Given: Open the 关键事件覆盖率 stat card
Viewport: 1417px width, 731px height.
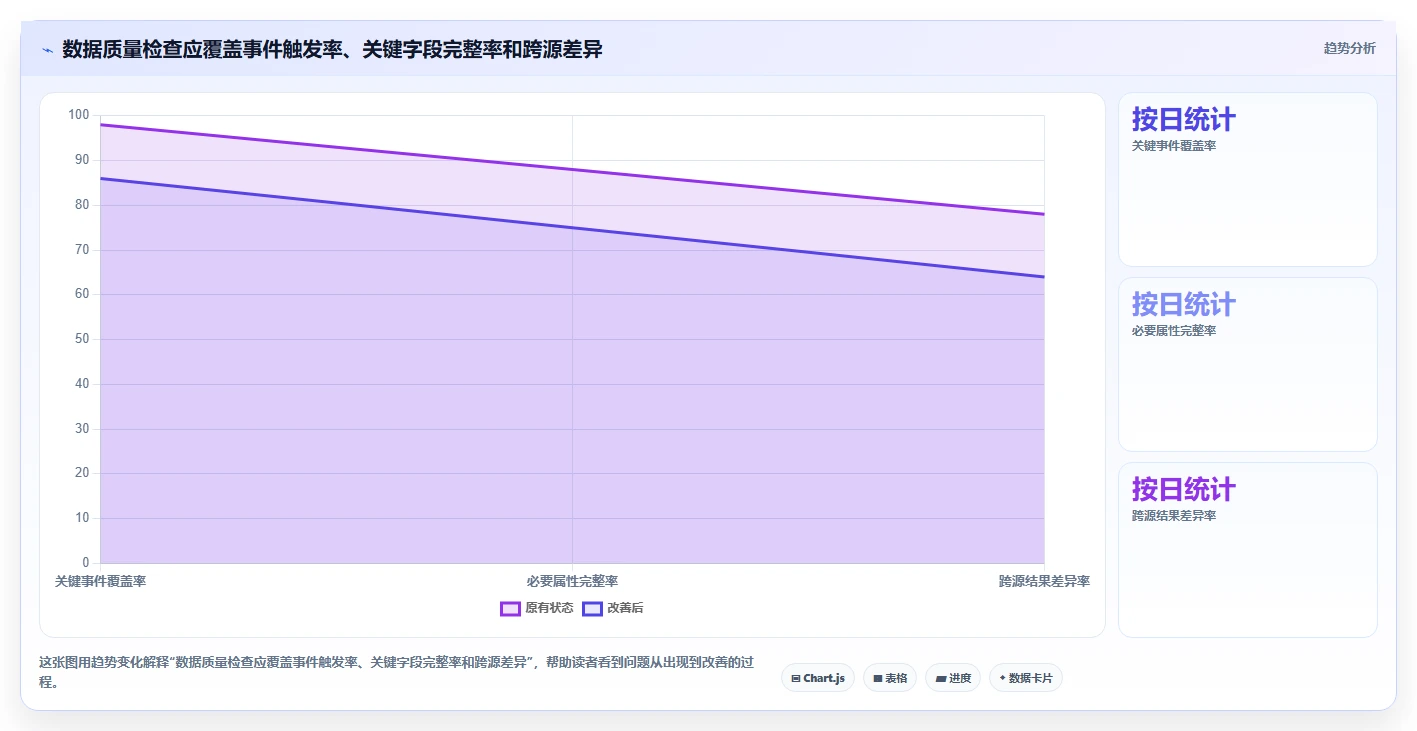Looking at the screenshot, I should pyautogui.click(x=1247, y=180).
